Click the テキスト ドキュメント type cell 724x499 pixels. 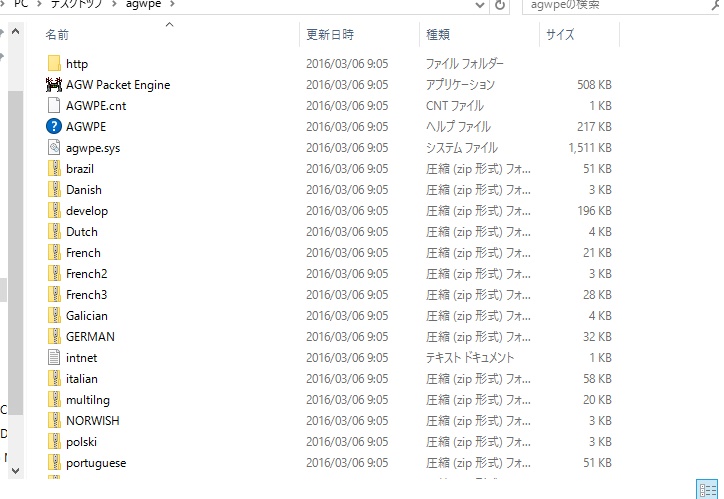470,358
